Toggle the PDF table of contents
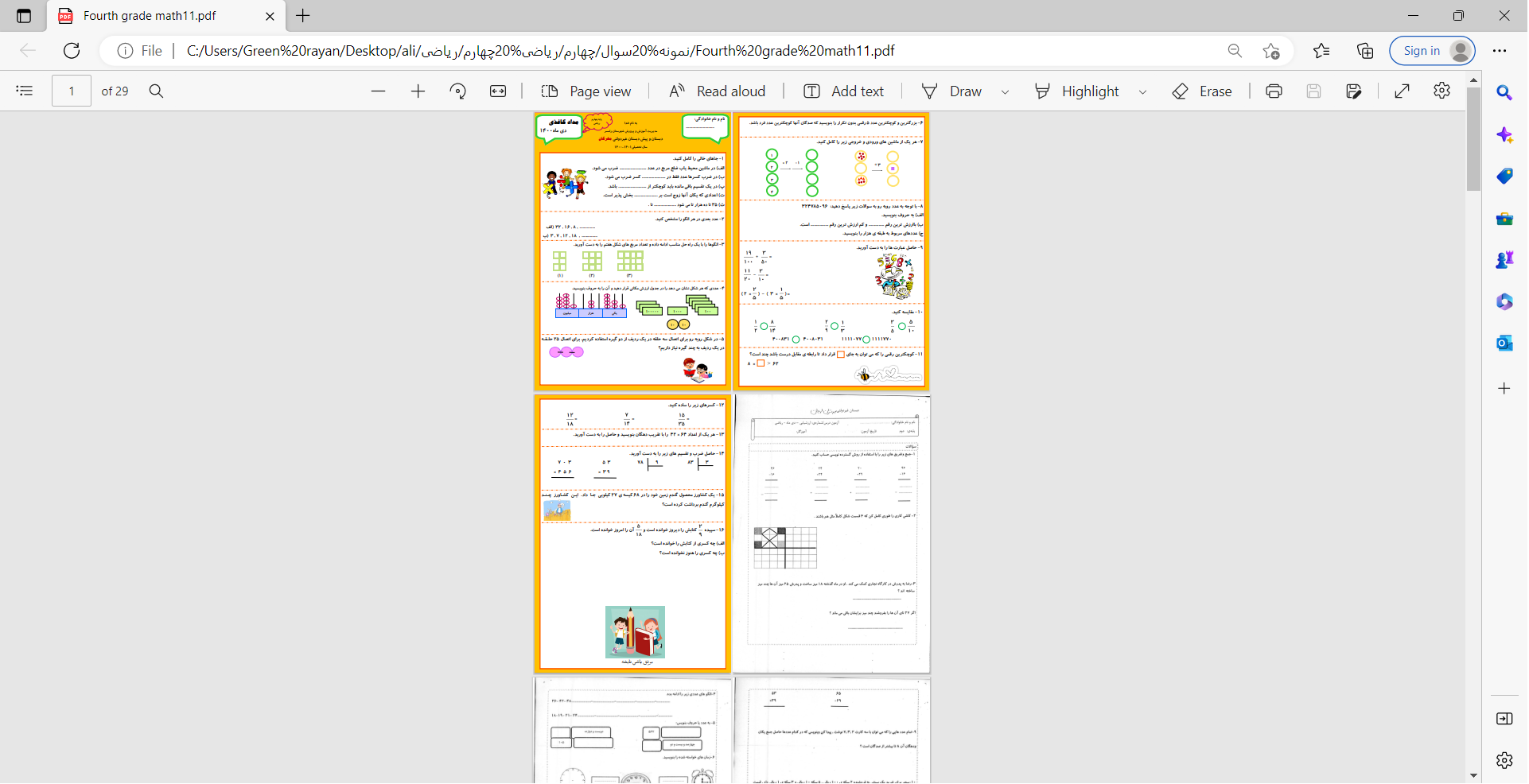This screenshot has width=1529, height=784. tap(25, 91)
